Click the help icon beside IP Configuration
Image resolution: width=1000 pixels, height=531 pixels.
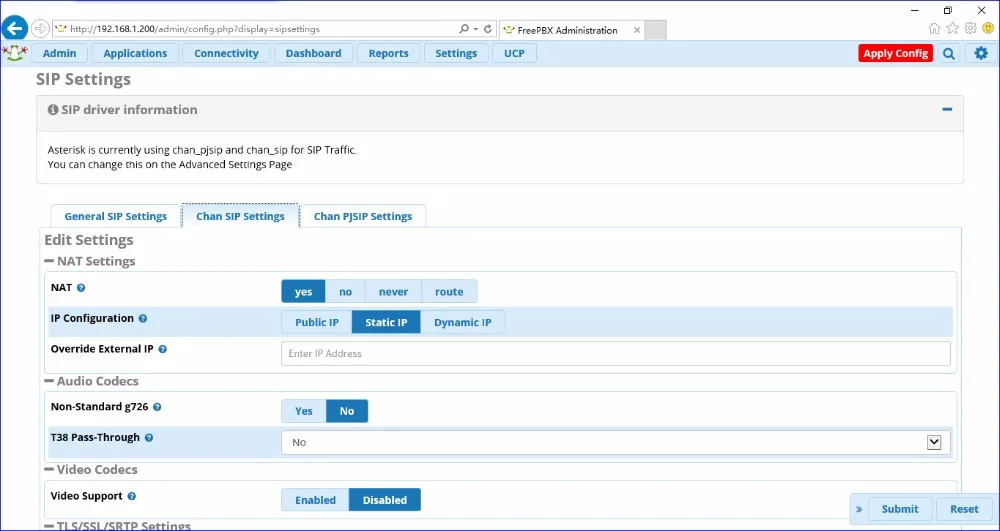point(143,318)
